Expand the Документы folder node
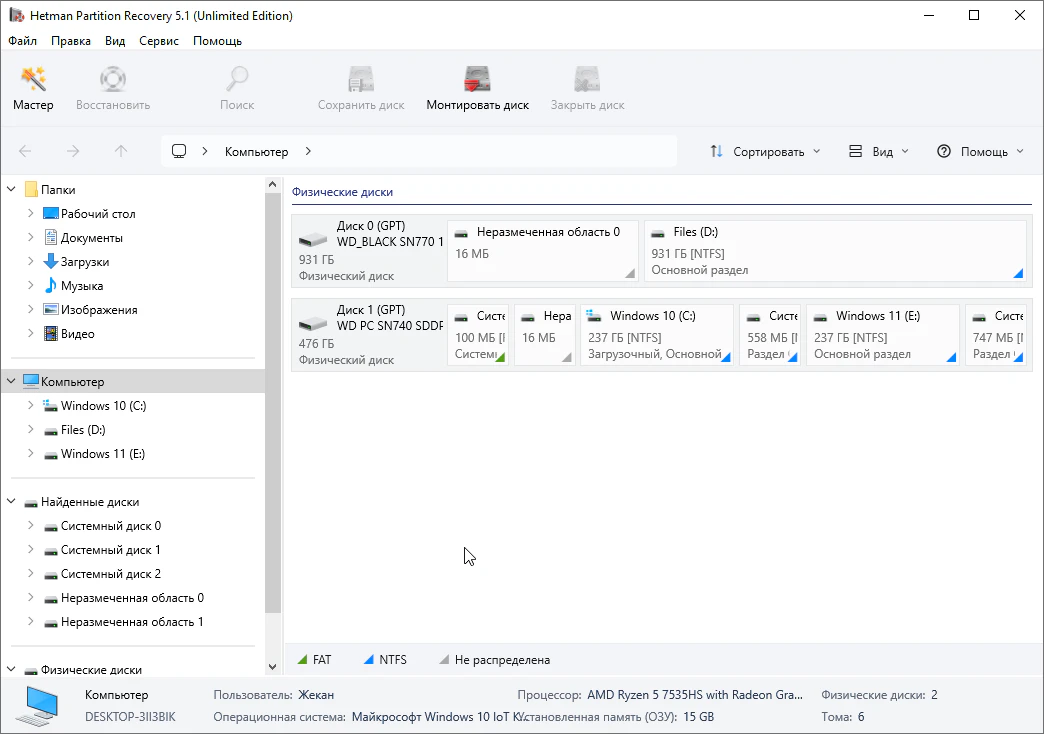 pos(31,238)
